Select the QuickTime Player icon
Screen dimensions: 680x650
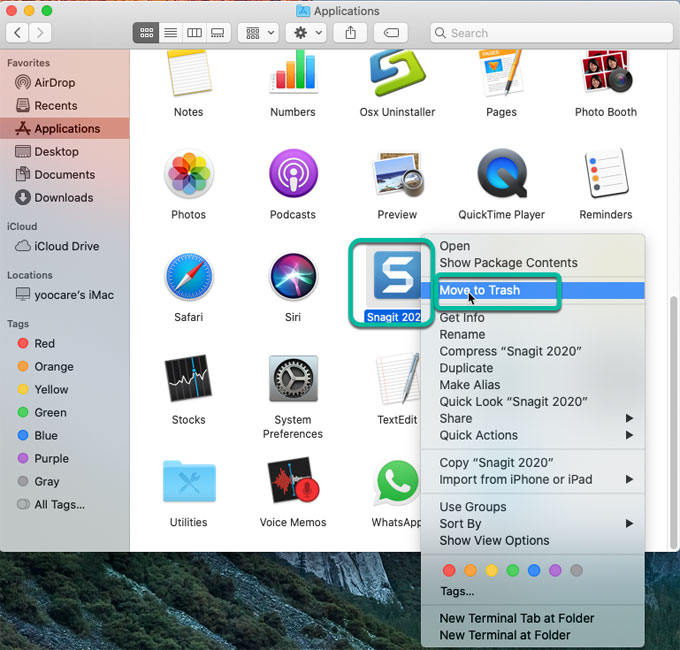(x=502, y=173)
